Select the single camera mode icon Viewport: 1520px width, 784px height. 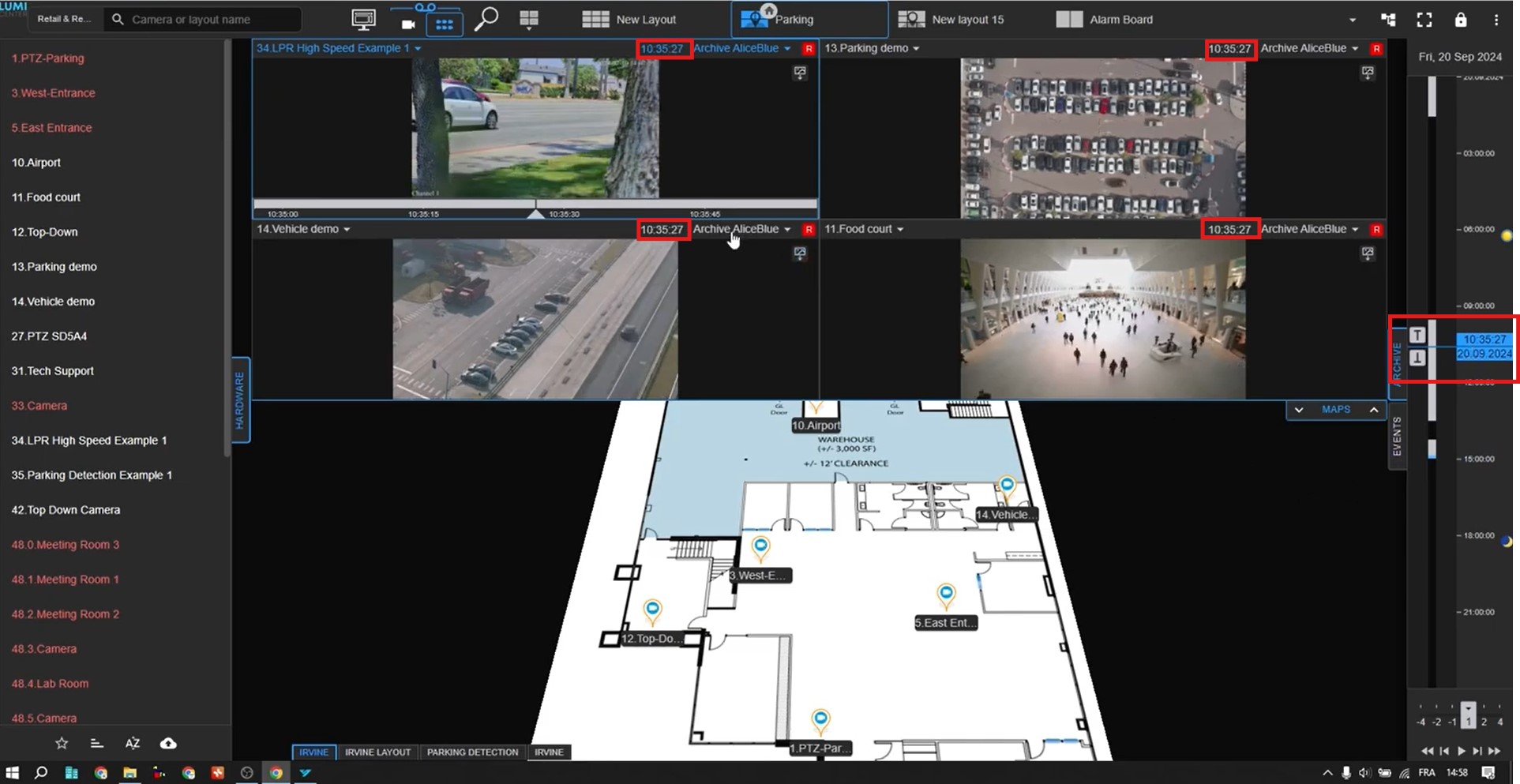coord(408,24)
